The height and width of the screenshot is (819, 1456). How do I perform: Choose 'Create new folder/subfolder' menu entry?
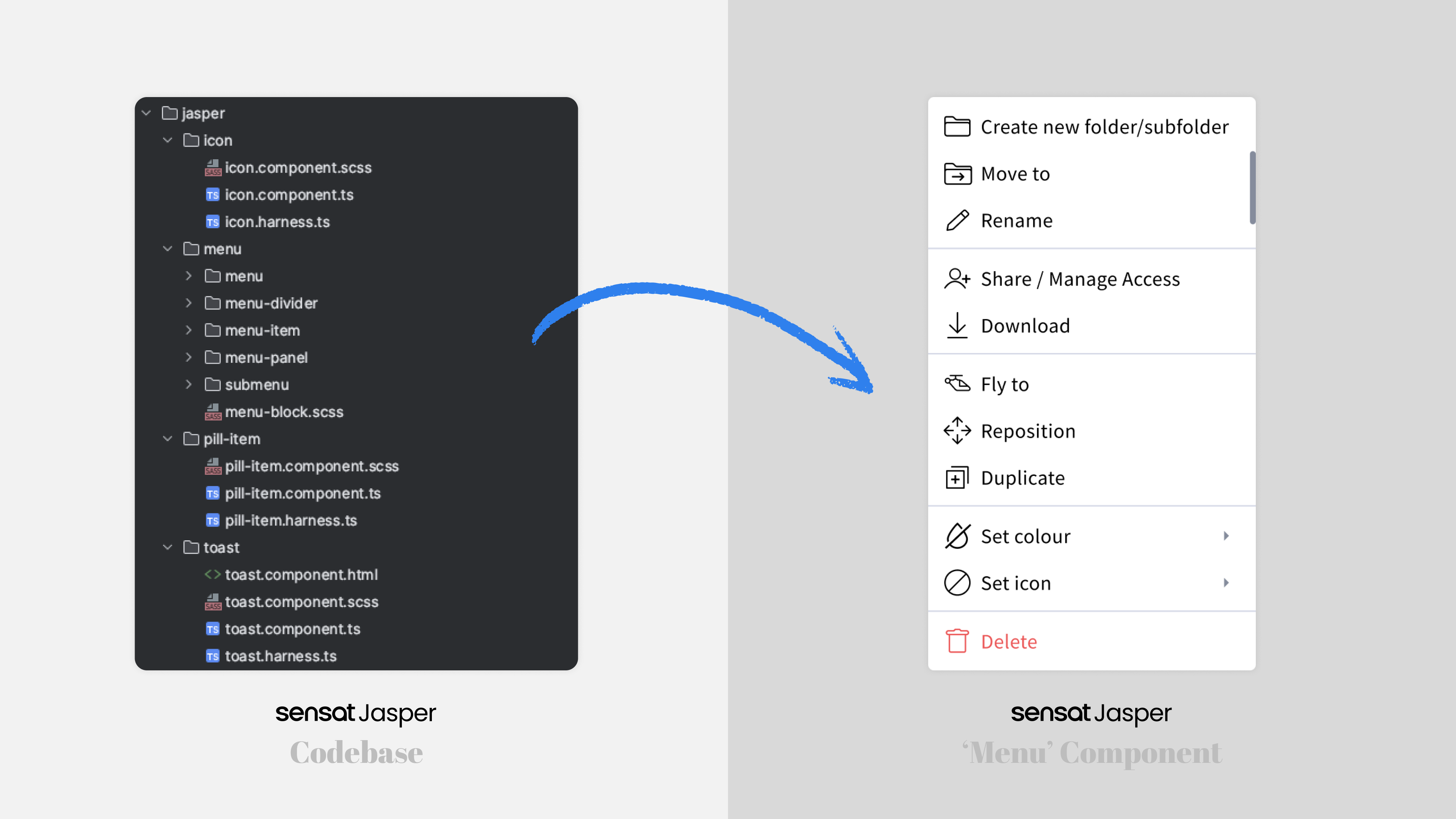coord(1092,127)
